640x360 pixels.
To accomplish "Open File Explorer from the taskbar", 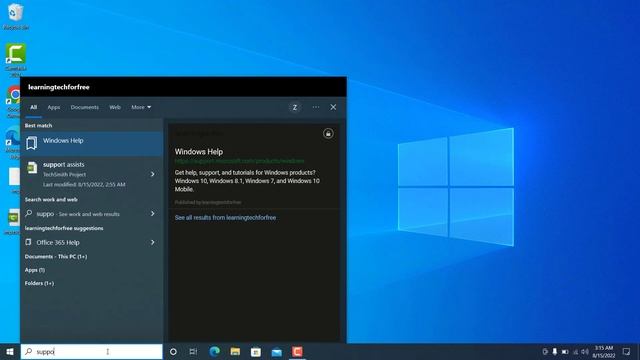I will tap(235, 351).
